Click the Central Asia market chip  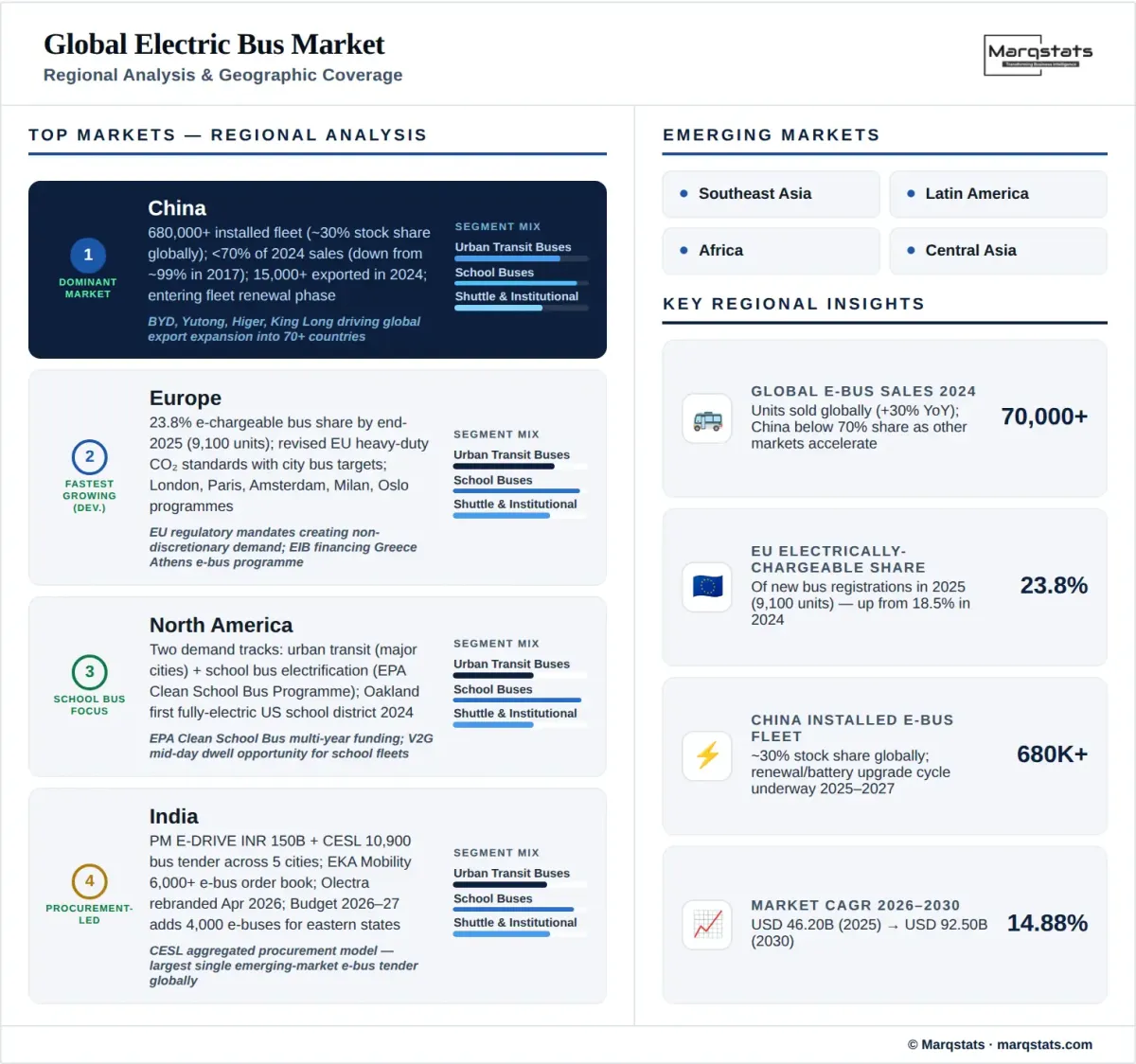pos(998,250)
